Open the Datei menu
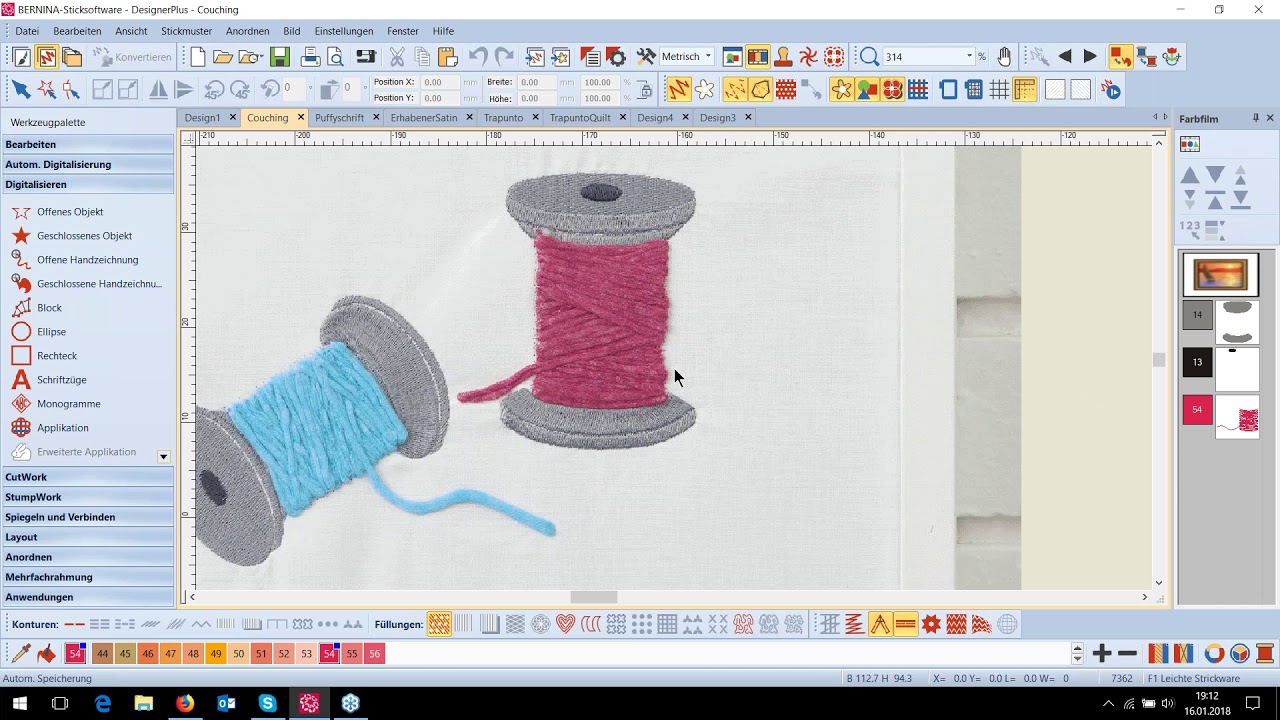 [x=27, y=31]
